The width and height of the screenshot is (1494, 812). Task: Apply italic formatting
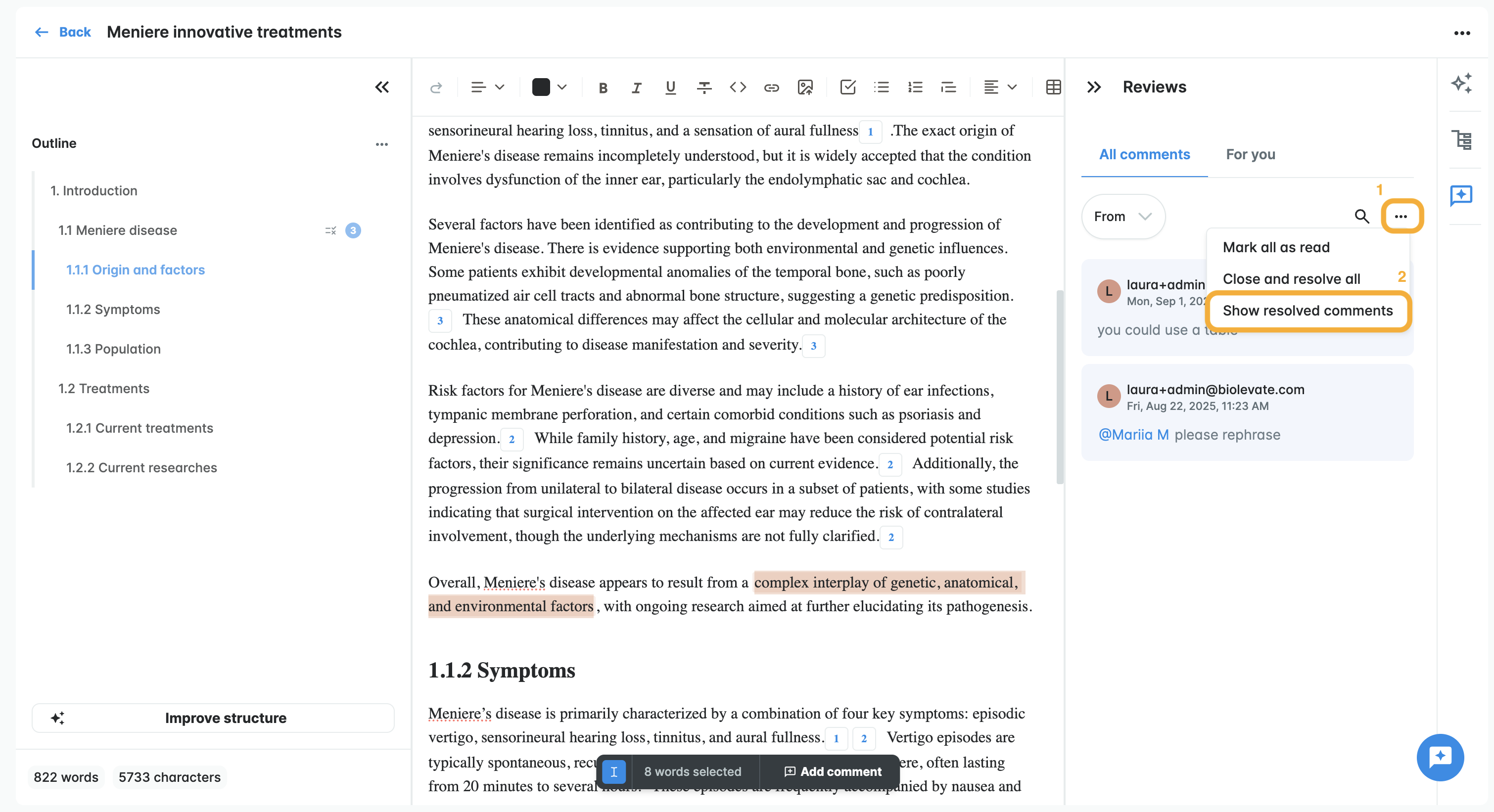pos(636,88)
